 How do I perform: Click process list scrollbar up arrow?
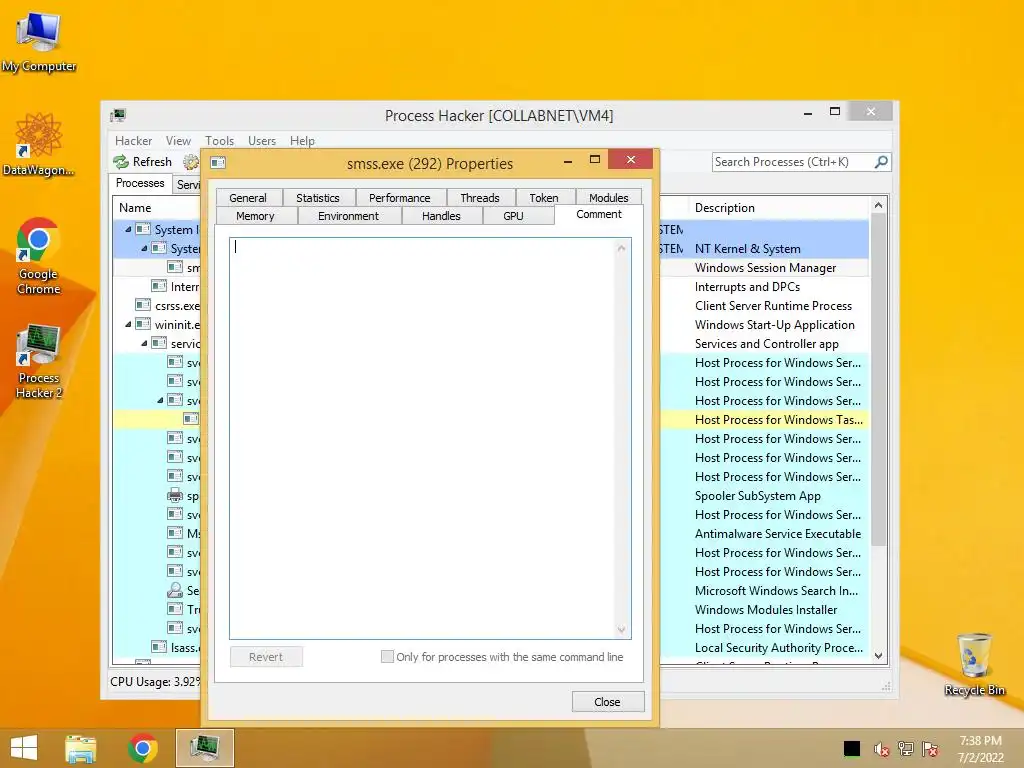tap(878, 205)
